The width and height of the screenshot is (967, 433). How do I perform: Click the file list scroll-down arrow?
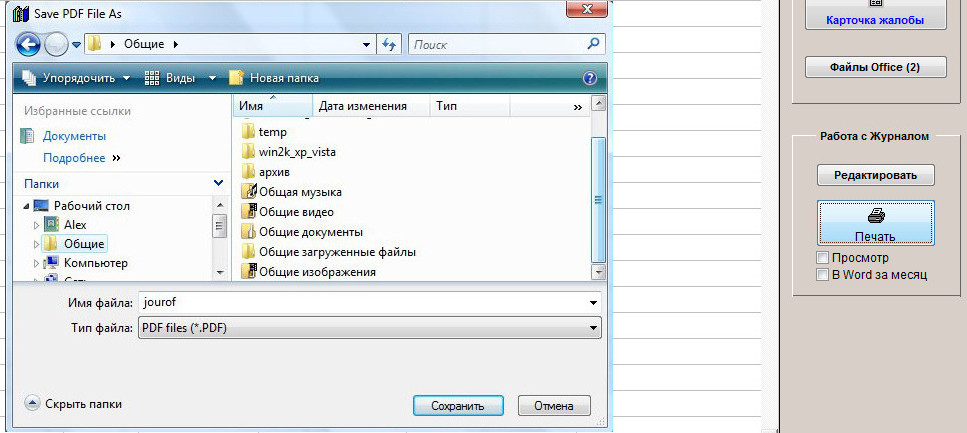(x=598, y=271)
